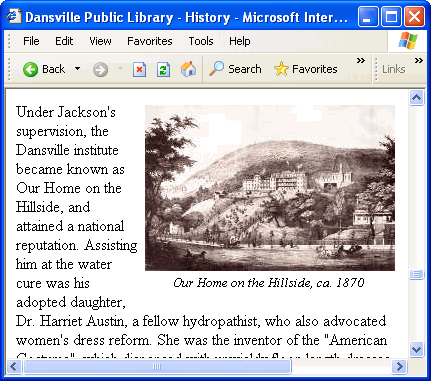The image size is (431, 381).
Task: Open the Help menu
Action: [239, 41]
